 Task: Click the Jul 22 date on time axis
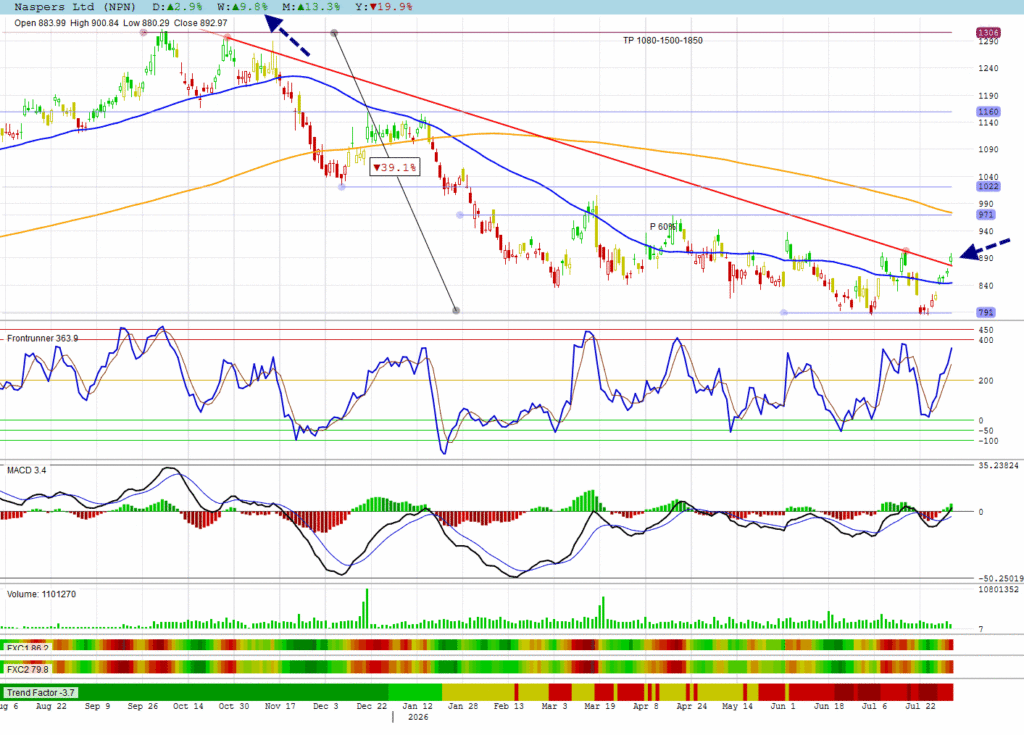(920, 706)
